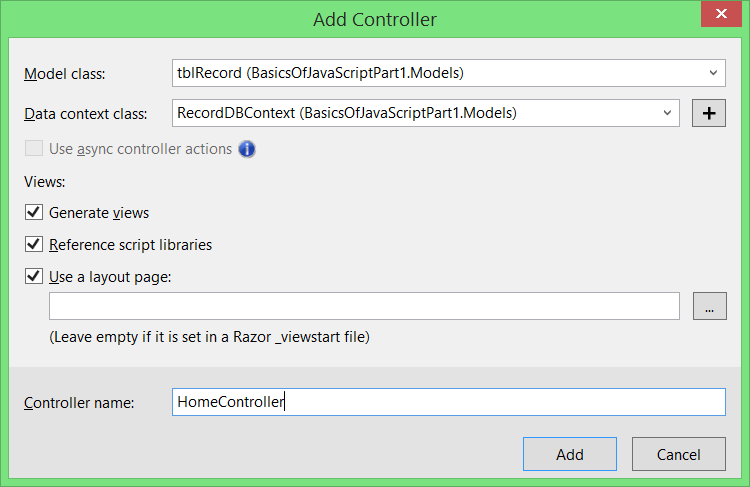This screenshot has height=487, width=750.
Task: Click the Razor _viewstart hint text
Action: pyautogui.click(x=209, y=337)
